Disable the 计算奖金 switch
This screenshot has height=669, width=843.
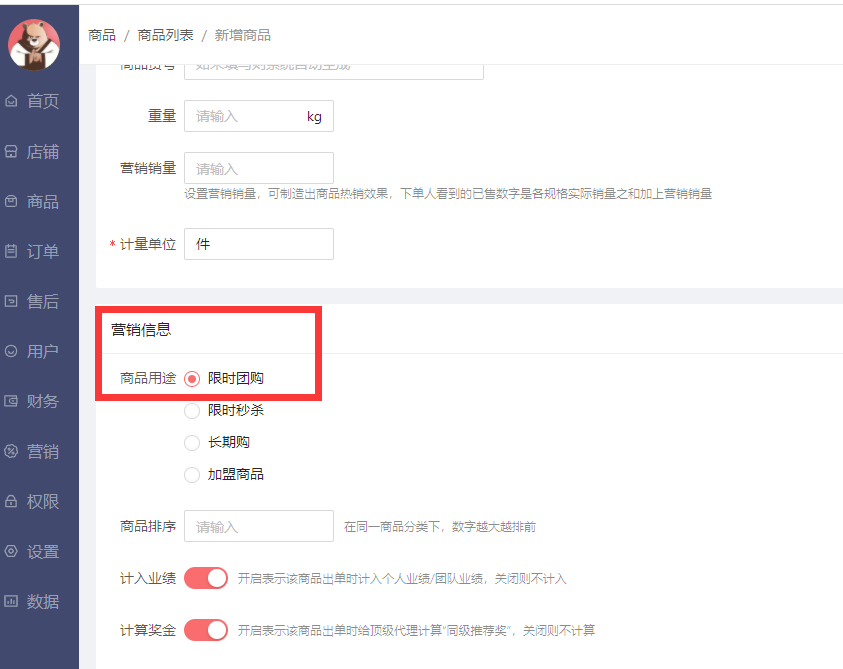tap(206, 630)
